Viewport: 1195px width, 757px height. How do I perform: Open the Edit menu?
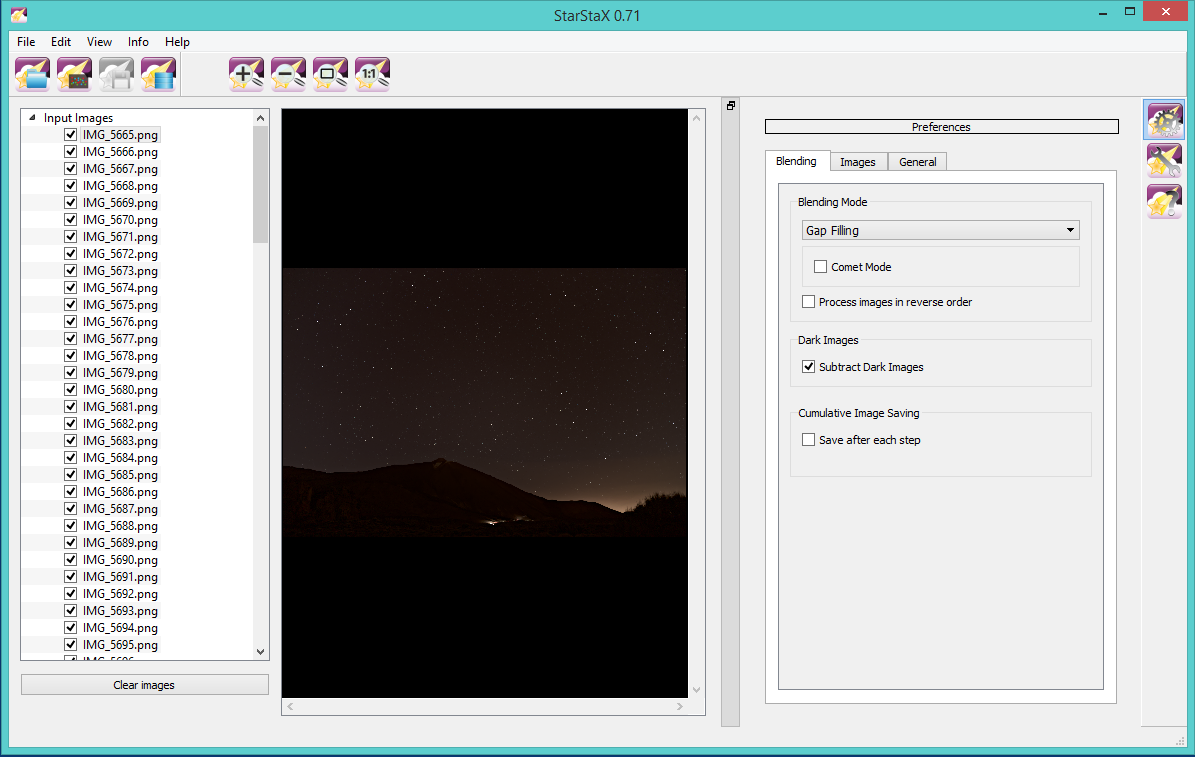click(x=61, y=42)
